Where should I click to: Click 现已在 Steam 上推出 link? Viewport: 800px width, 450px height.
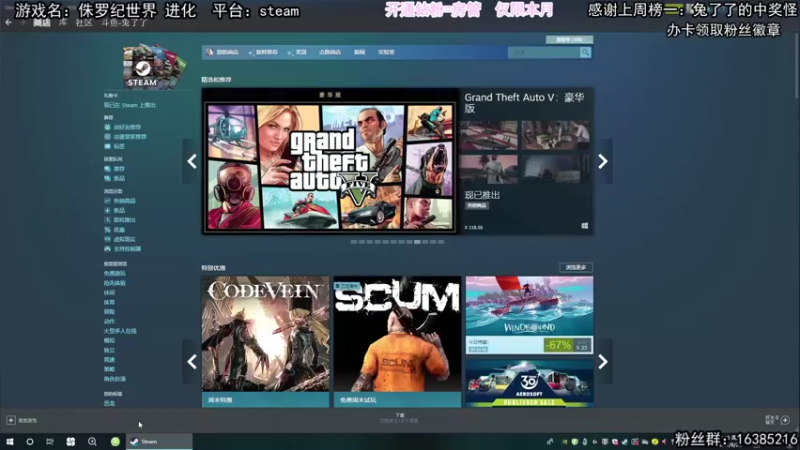pyautogui.click(x=130, y=105)
